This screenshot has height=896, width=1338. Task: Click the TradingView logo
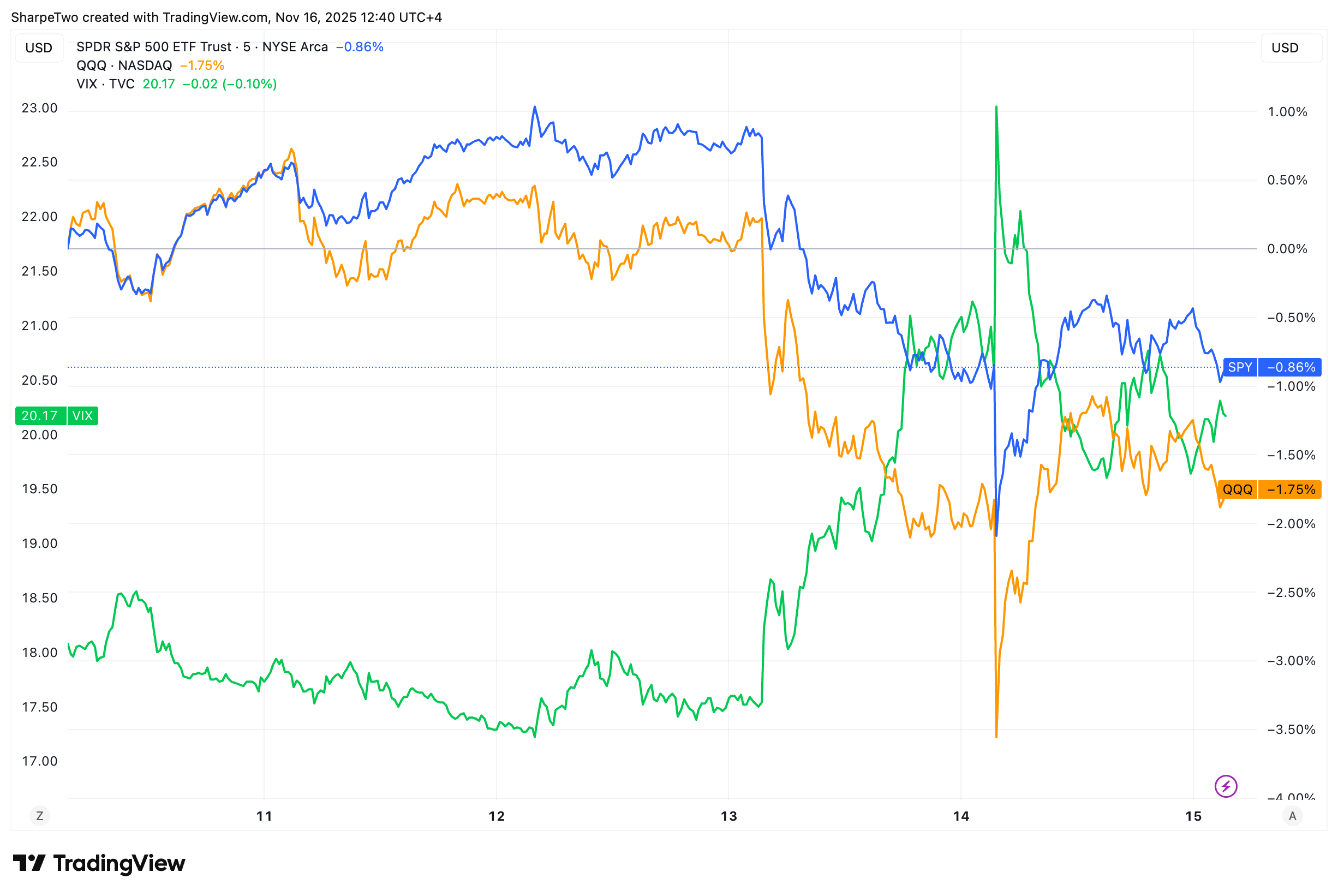click(99, 863)
